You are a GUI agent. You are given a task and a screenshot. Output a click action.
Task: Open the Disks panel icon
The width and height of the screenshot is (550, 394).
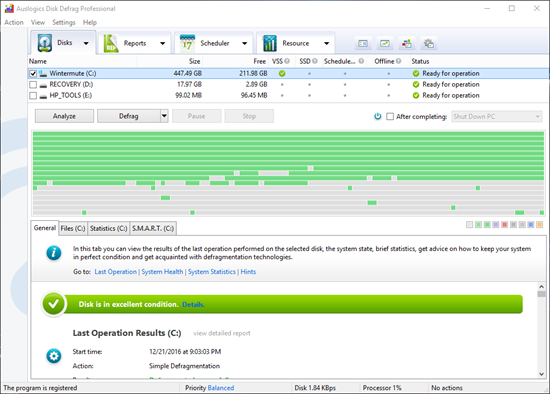[x=45, y=43]
